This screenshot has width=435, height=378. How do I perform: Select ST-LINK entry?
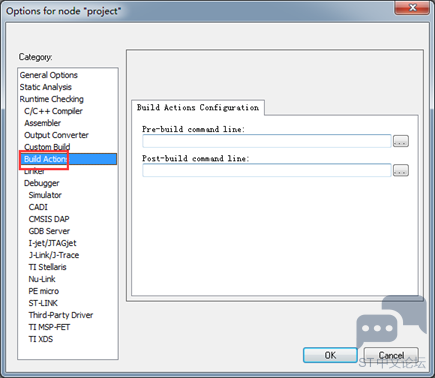click(x=43, y=303)
